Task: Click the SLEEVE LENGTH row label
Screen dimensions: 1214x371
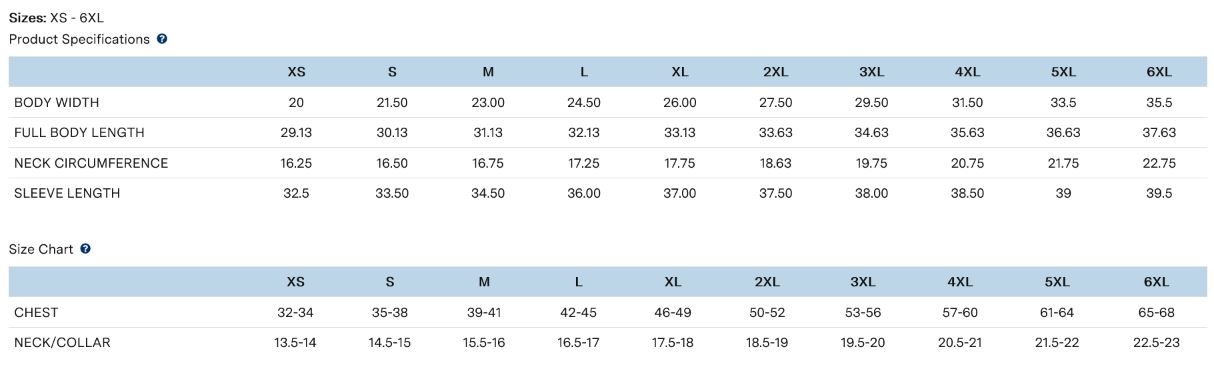Action: [x=67, y=193]
